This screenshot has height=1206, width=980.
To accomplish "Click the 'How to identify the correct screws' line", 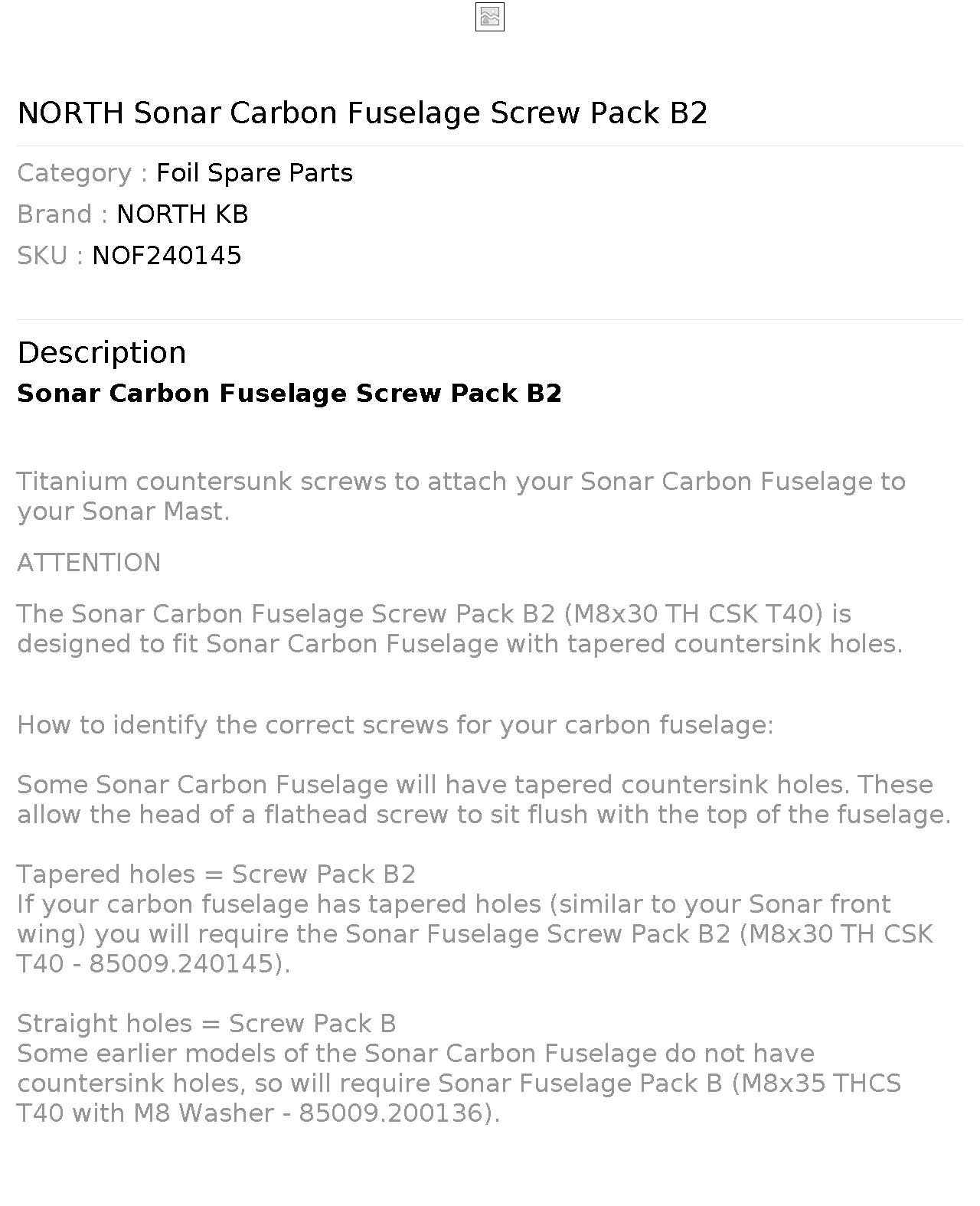I will [395, 725].
